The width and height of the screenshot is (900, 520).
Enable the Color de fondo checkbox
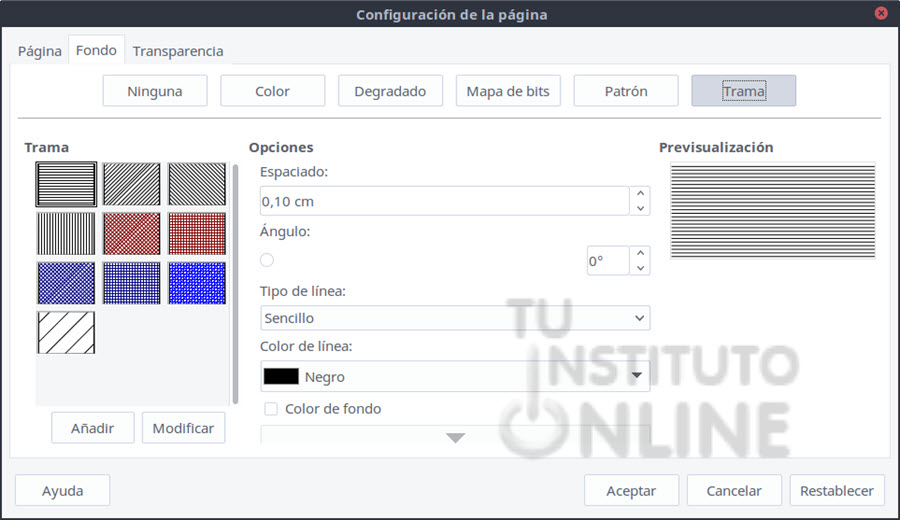tap(271, 409)
